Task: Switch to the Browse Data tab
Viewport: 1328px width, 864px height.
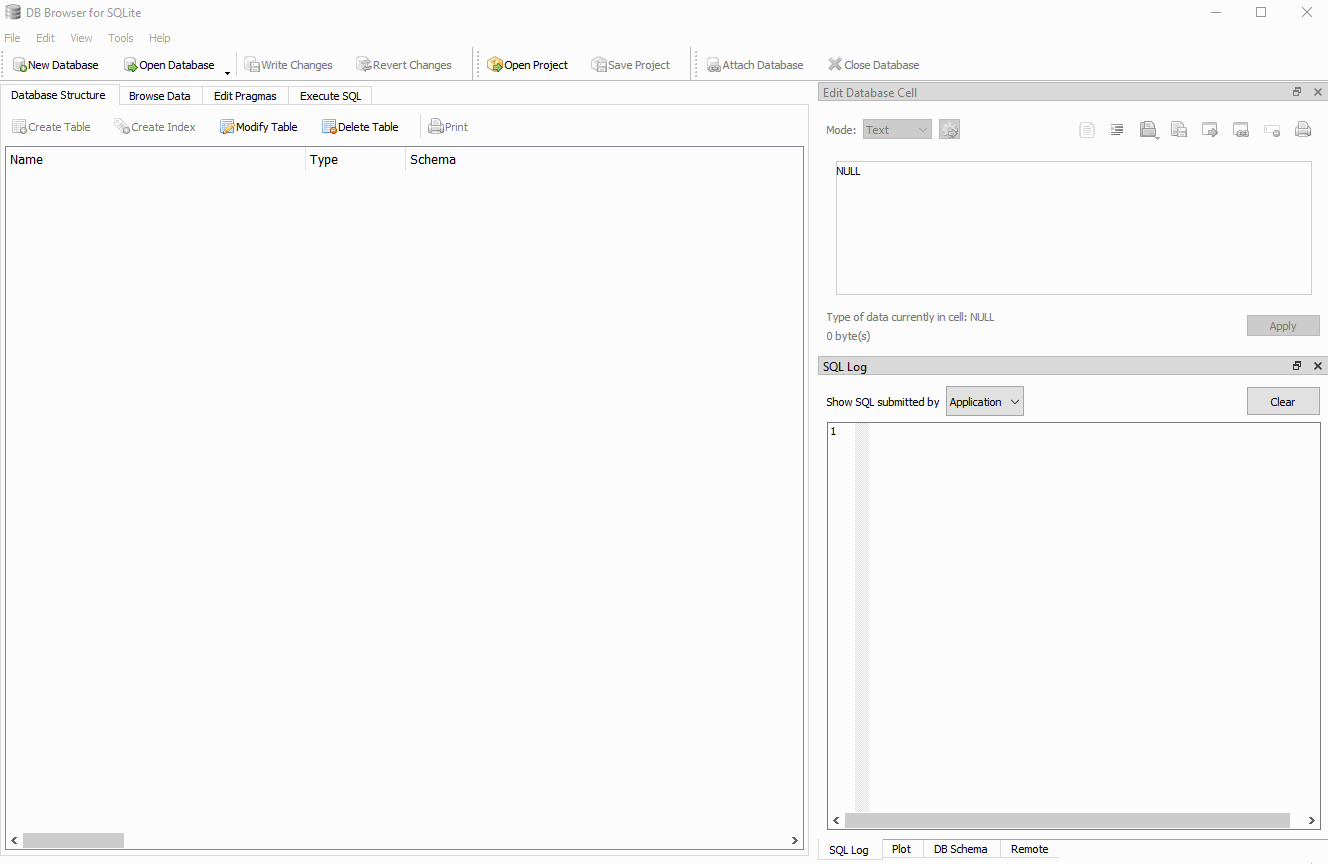Action: [x=160, y=96]
